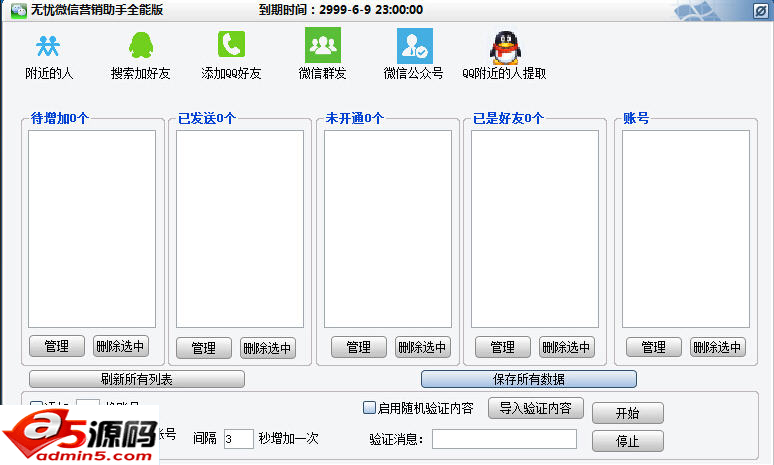
Task: Click 管理 under 未开通 list
Action: 359,347
